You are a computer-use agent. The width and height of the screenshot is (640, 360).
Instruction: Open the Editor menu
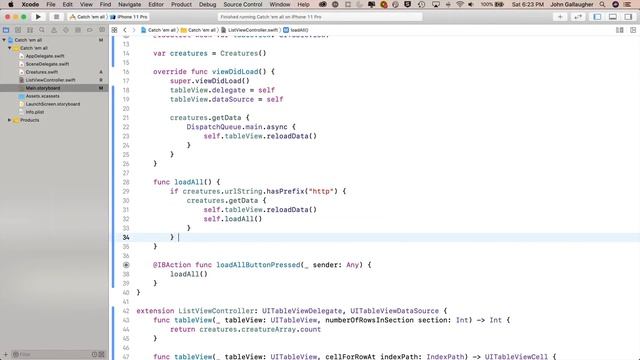(156, 4)
